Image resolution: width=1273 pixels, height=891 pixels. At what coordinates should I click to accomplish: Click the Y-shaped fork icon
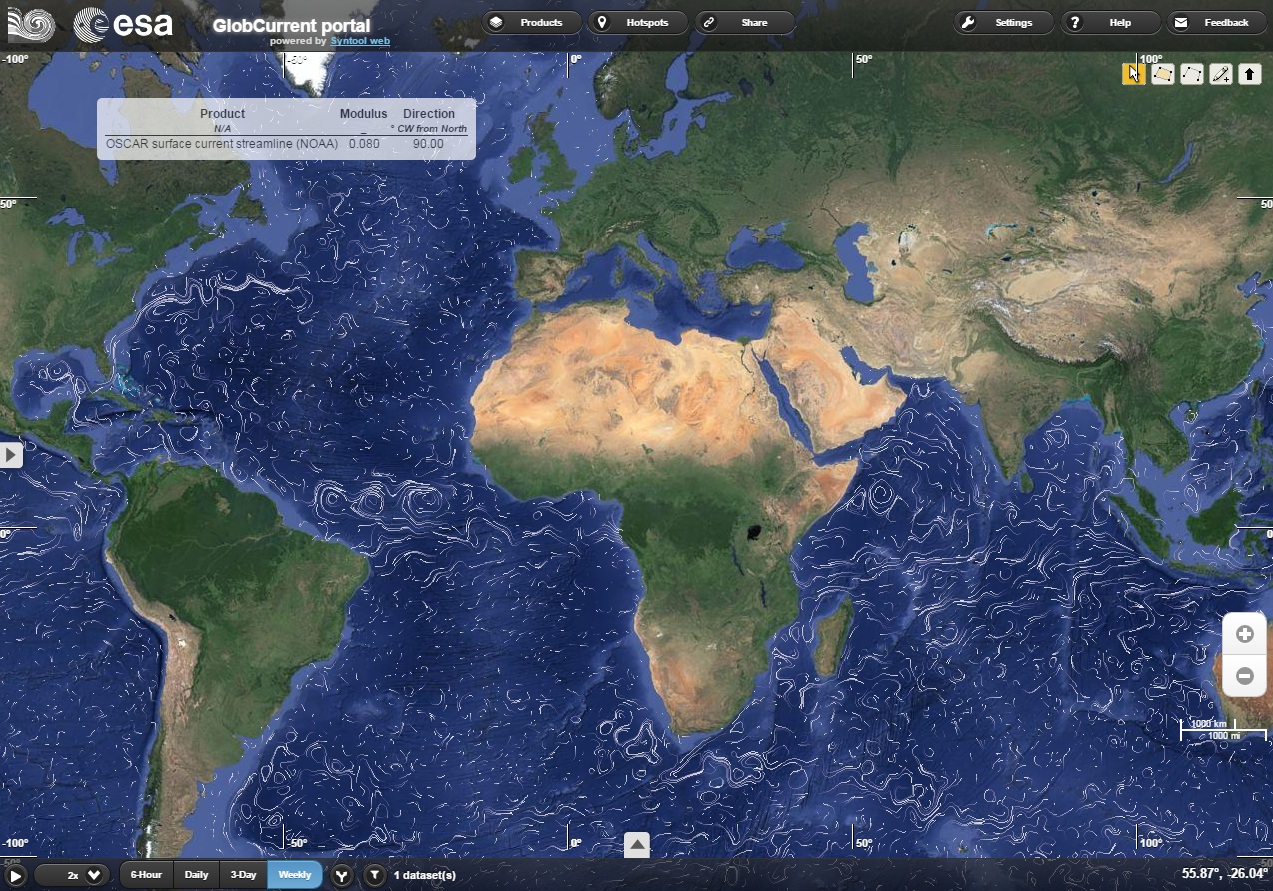point(342,875)
